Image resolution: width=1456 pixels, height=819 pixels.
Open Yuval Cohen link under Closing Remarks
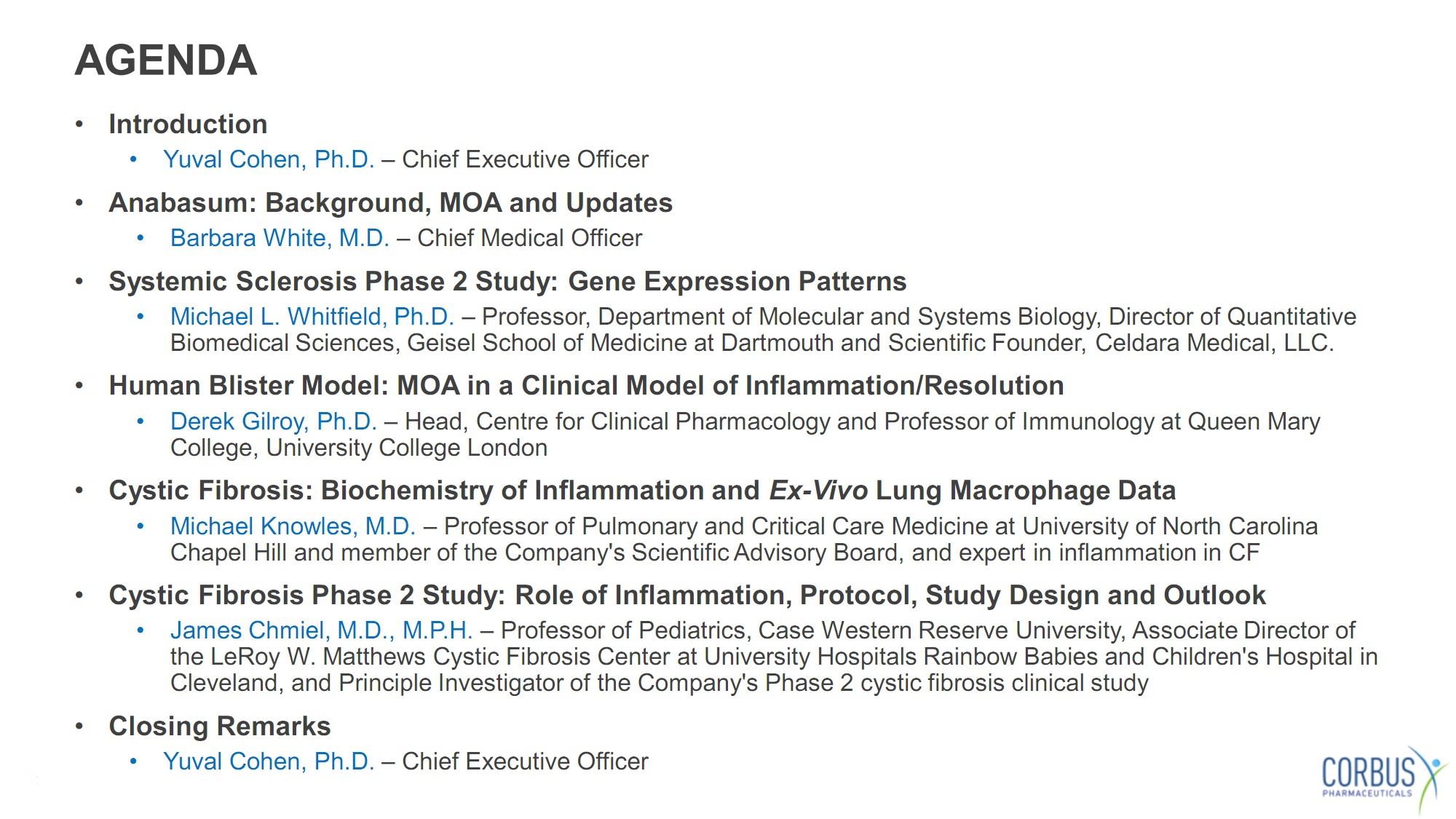tap(269, 761)
